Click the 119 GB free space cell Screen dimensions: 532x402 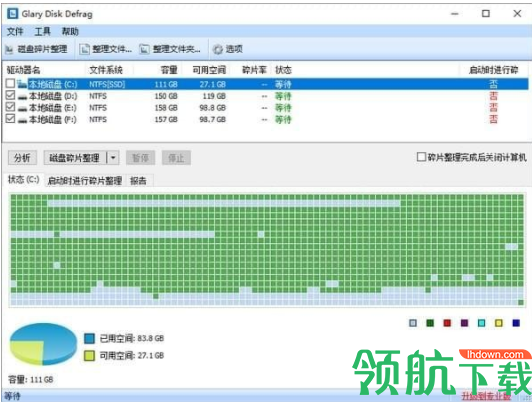coord(214,96)
